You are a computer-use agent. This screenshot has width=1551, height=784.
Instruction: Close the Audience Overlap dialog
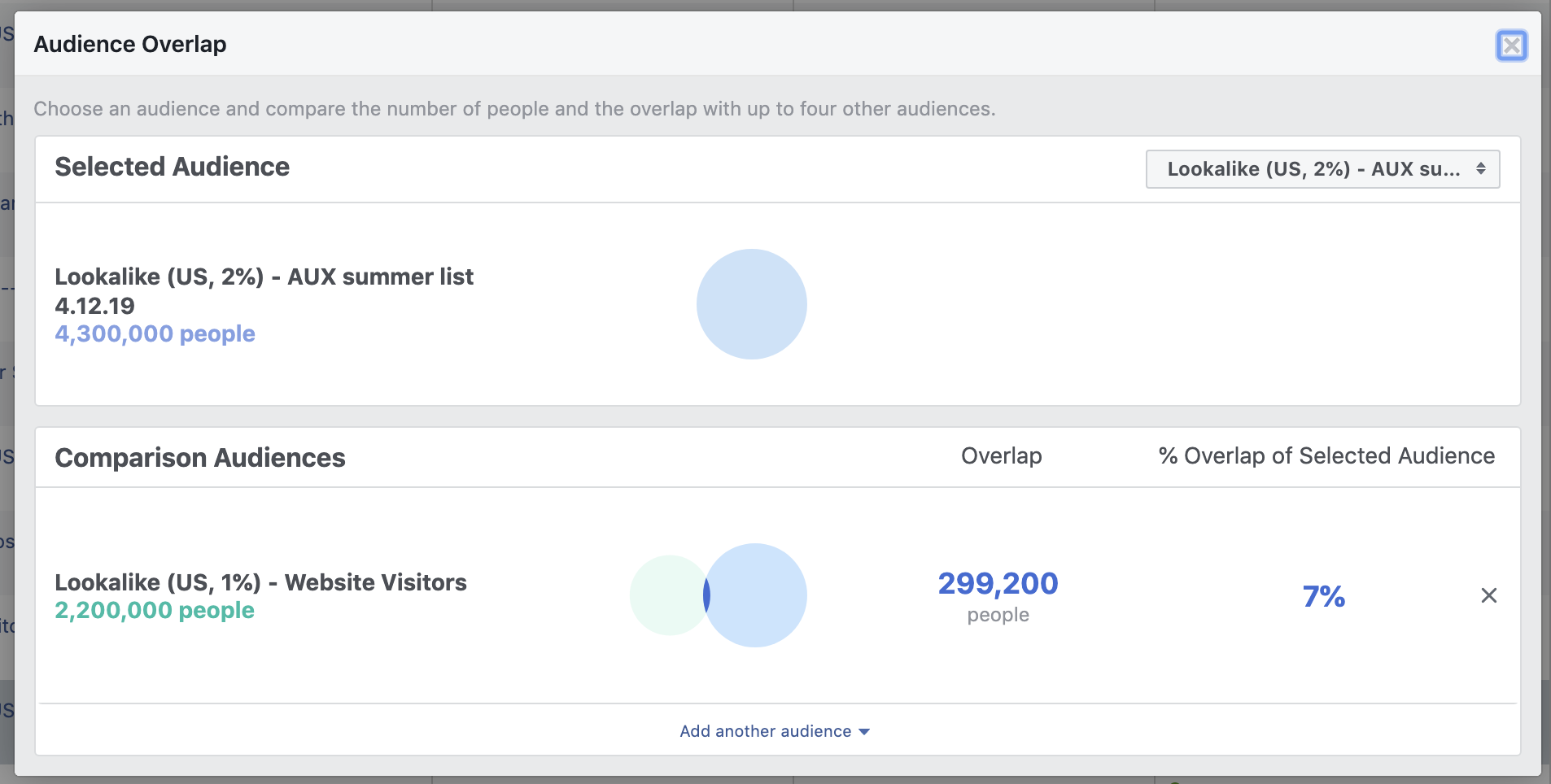[1511, 46]
